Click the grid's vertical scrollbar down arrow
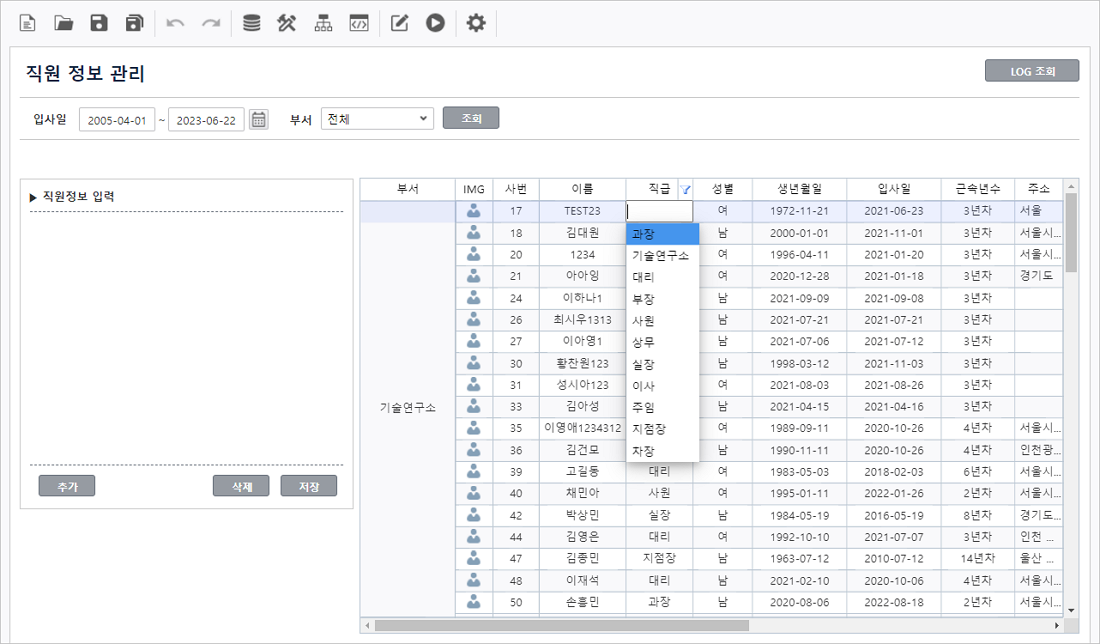Image resolution: width=1100 pixels, height=644 pixels. point(1072,609)
